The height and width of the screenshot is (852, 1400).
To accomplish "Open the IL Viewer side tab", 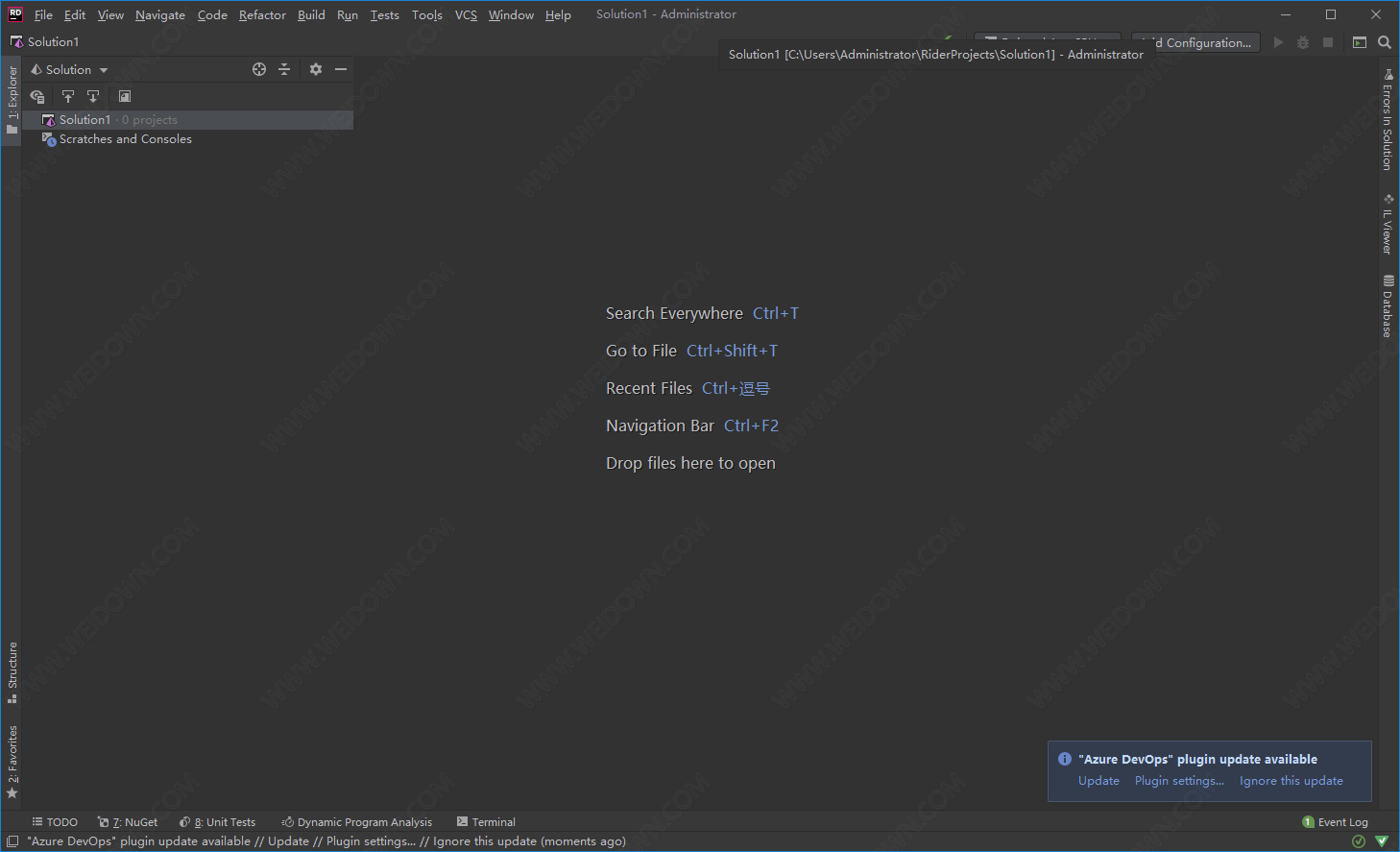I will 1388,224.
